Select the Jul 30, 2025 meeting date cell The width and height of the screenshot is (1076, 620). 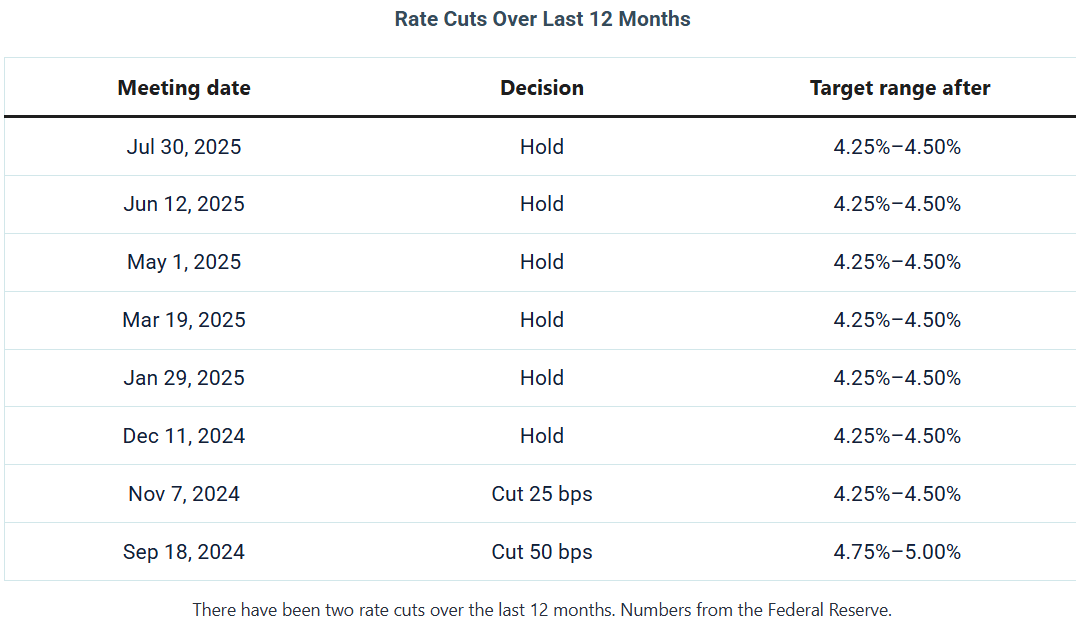pos(184,147)
